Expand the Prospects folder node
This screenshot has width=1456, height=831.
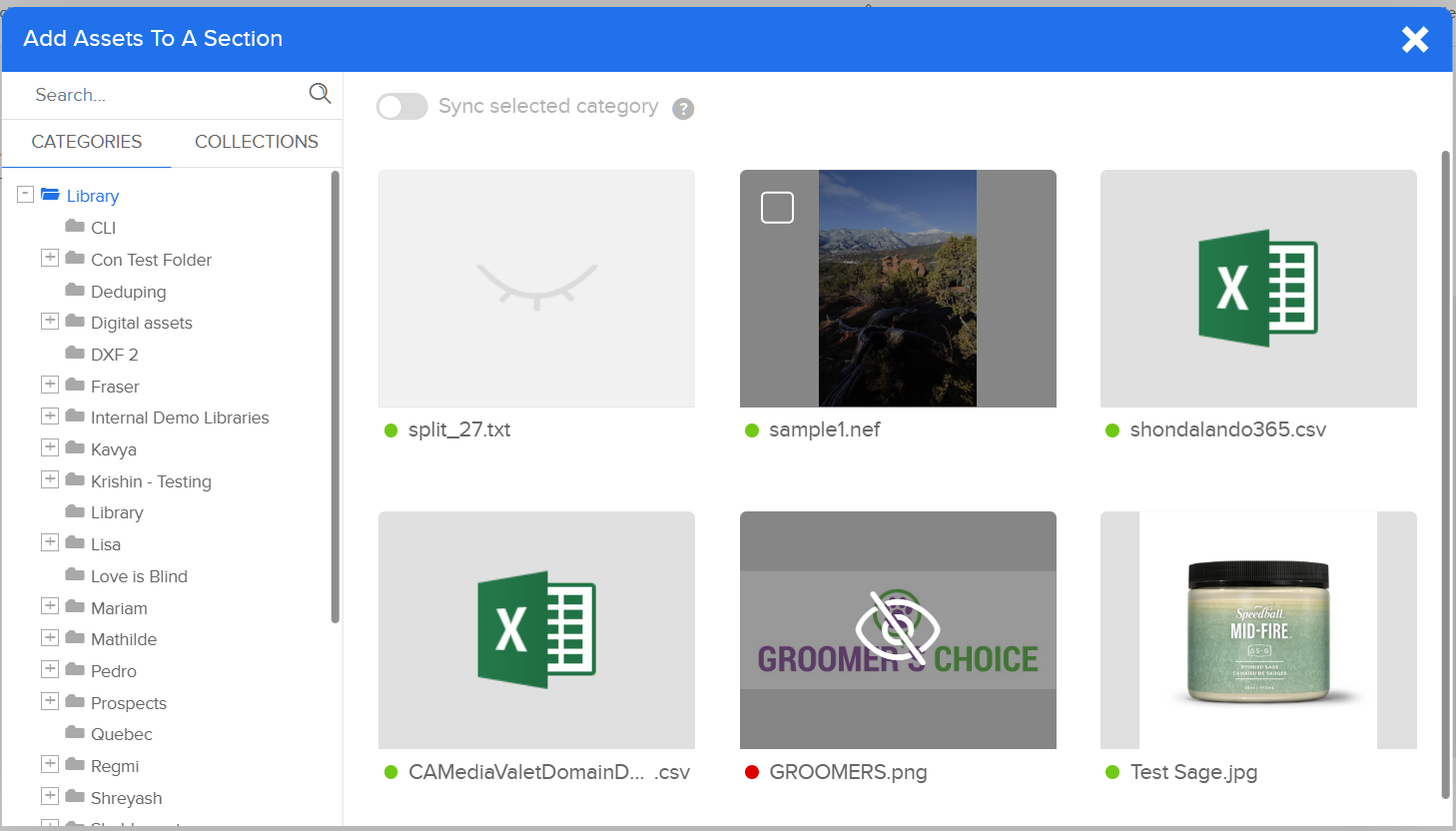(50, 701)
